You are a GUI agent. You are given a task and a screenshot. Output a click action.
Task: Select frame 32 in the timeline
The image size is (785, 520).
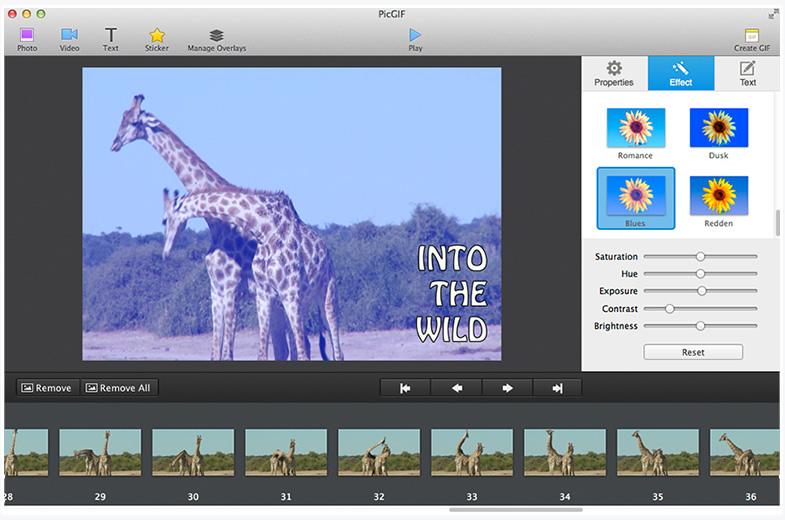point(379,452)
